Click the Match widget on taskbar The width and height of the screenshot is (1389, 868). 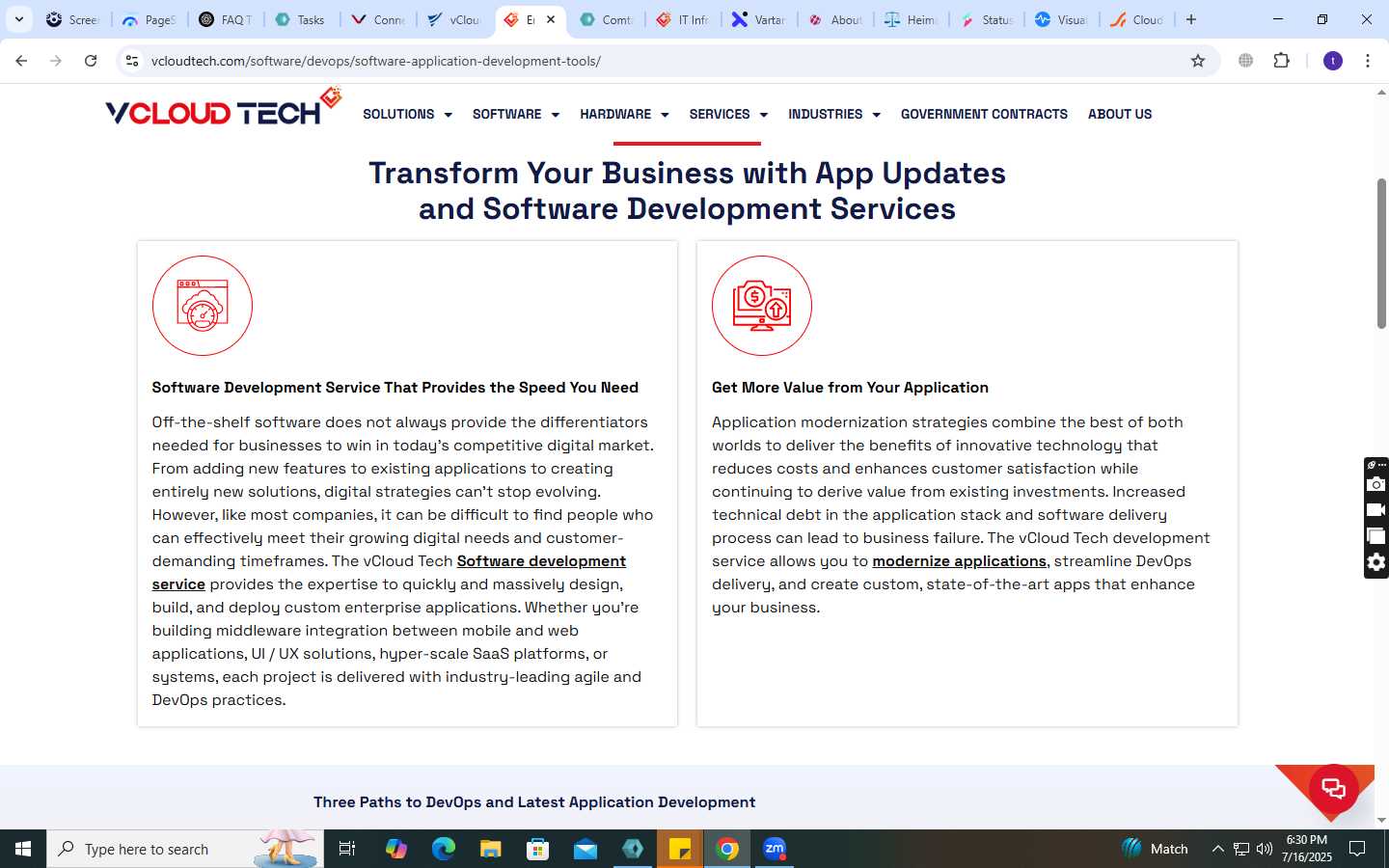pos(1155,849)
